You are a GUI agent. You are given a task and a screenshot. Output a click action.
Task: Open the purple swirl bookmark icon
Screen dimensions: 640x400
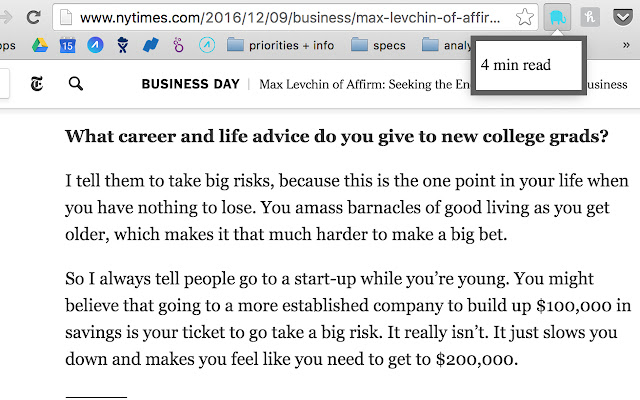coord(178,45)
